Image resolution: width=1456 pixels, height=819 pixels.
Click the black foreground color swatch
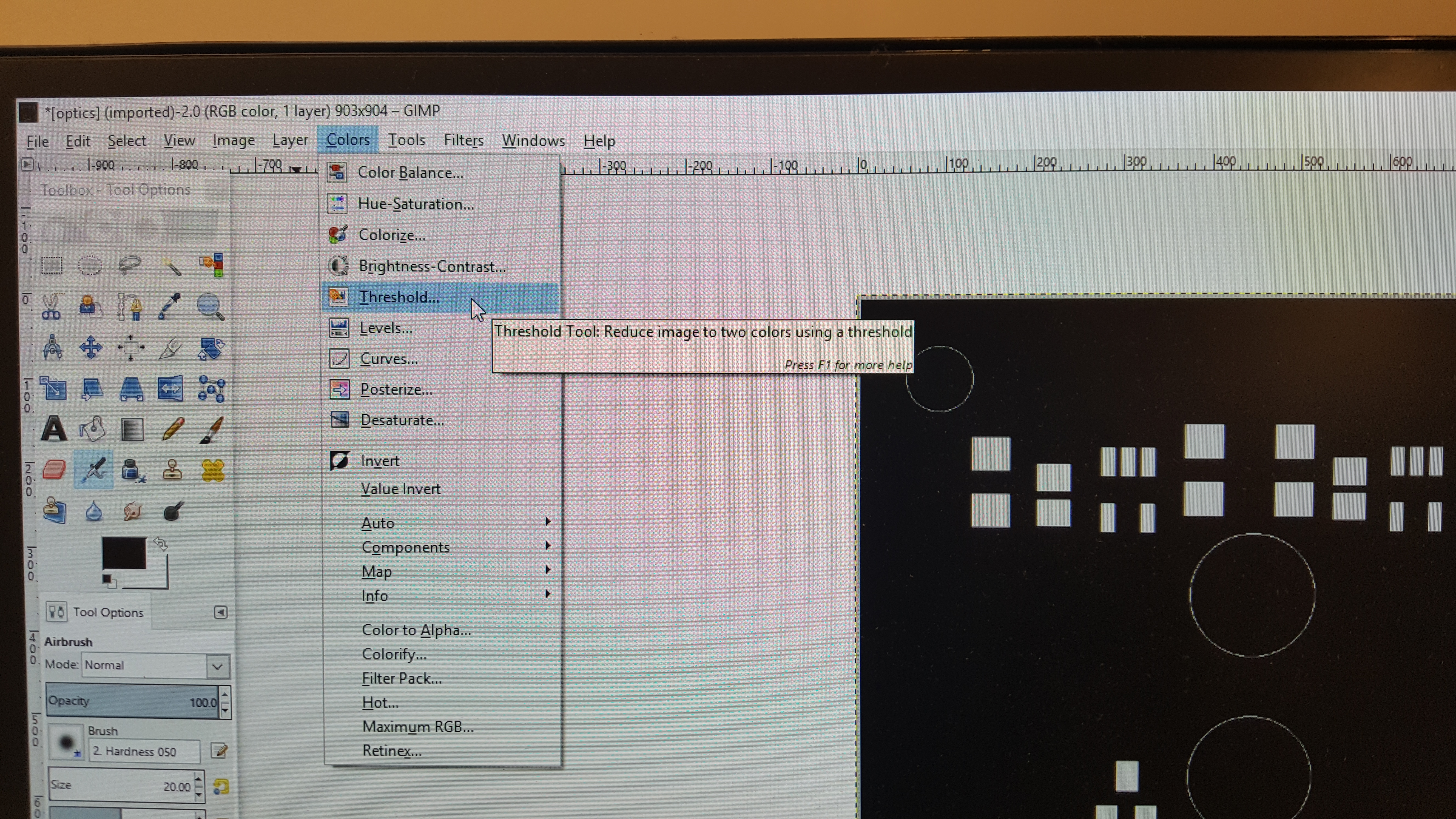click(124, 553)
